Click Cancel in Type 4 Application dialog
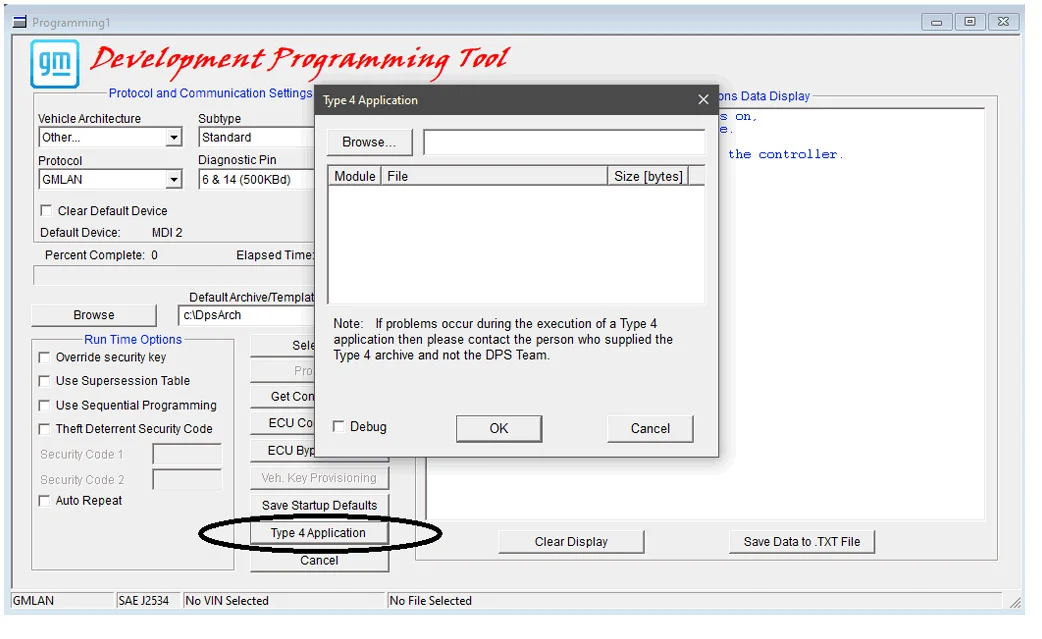Viewport: 1042px width, 639px height. coord(650,428)
